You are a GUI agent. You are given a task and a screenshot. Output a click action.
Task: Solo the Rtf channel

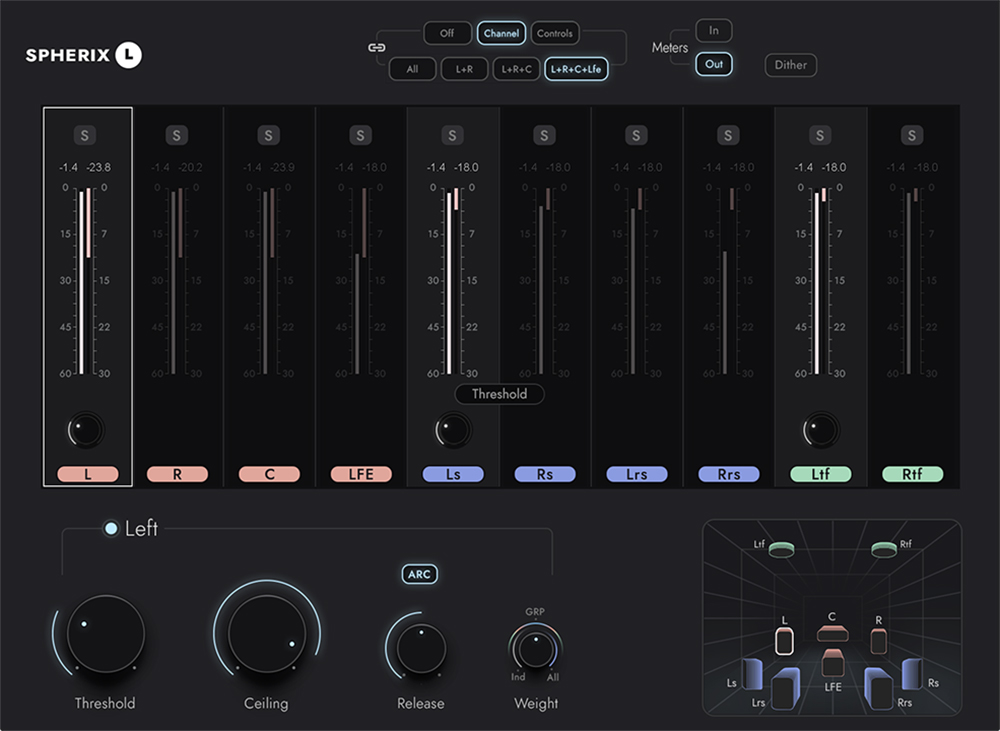(911, 135)
